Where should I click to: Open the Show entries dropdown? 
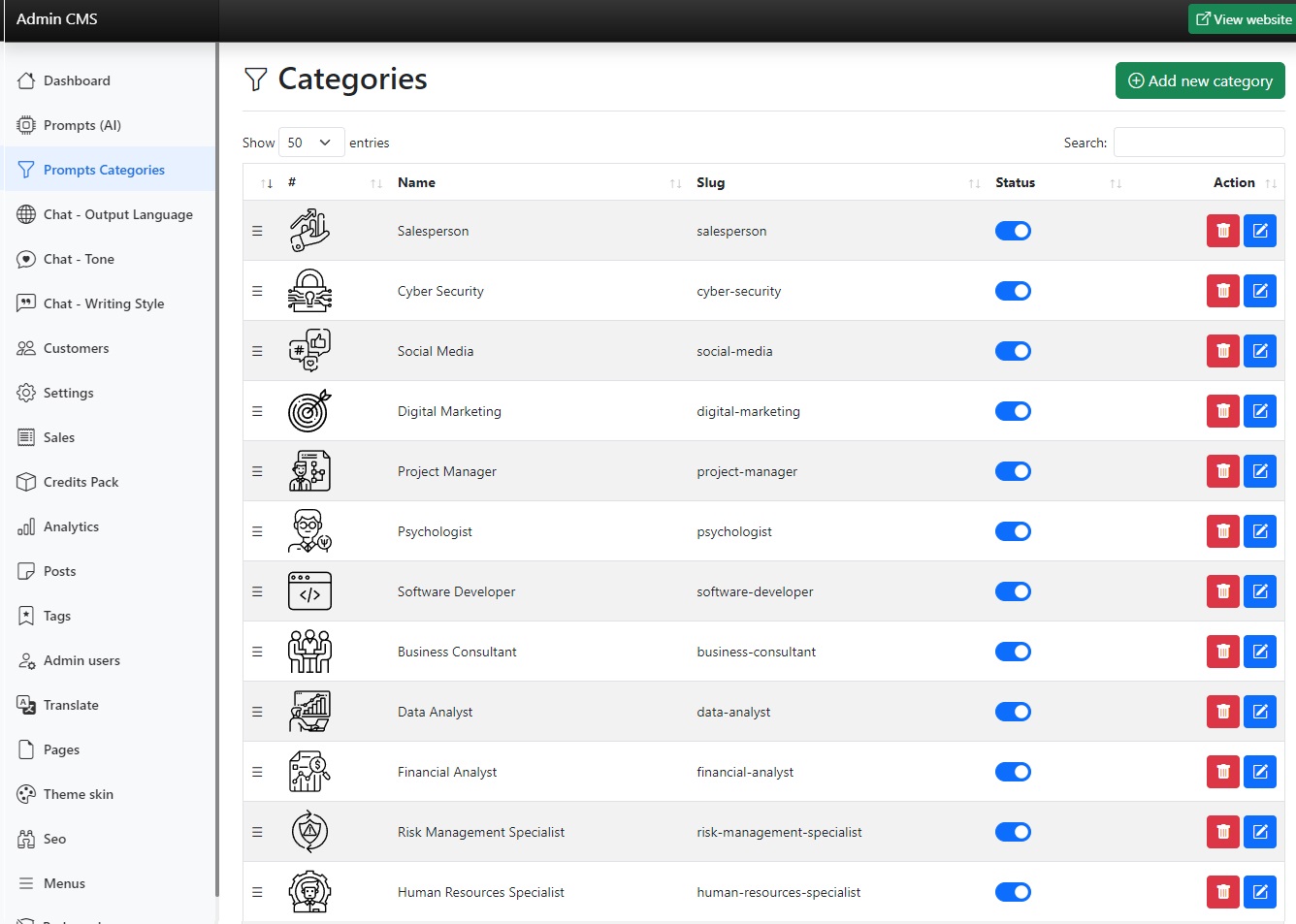click(x=310, y=143)
